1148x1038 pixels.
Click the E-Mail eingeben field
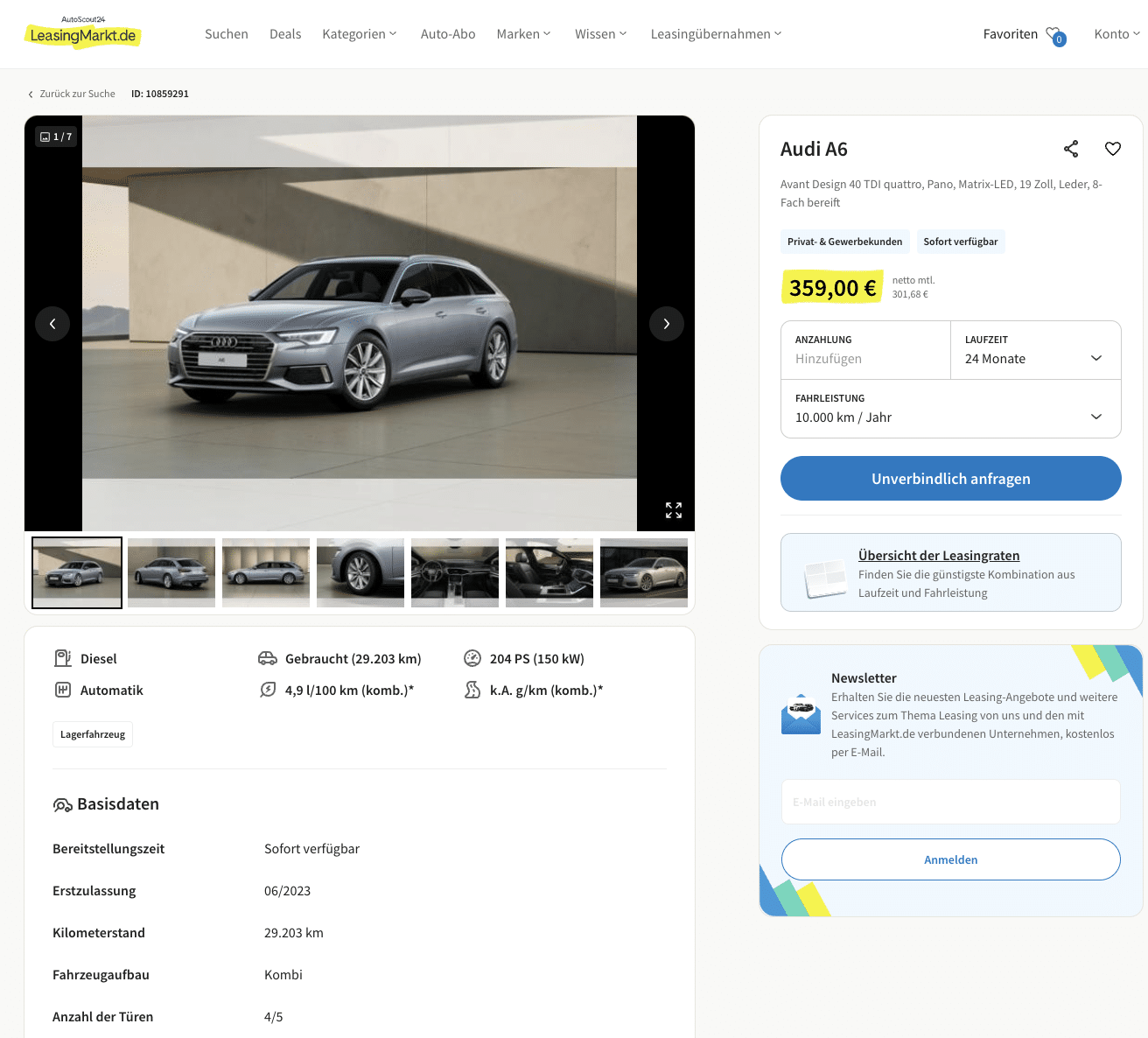pyautogui.click(x=951, y=802)
